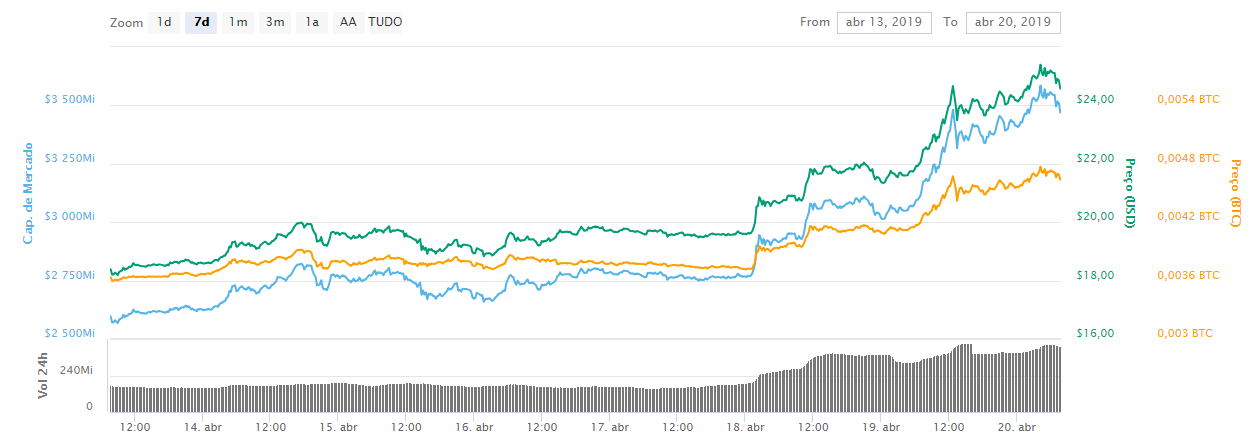Click the 0,0036 BTC axis label

1188,275
